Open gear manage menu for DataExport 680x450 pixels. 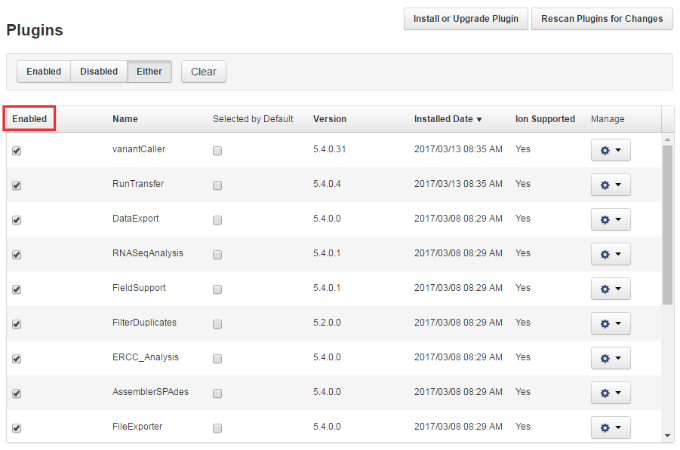[x=610, y=220]
